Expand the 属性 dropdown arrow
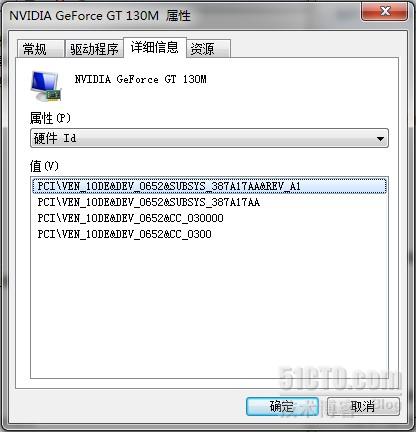This screenshot has width=416, height=432. (380, 138)
